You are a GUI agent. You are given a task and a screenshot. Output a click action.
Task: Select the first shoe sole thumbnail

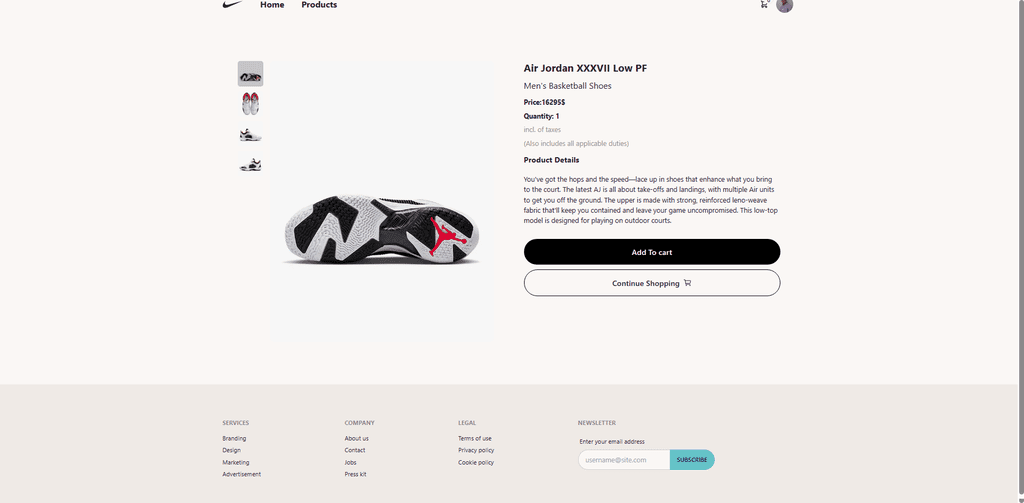pos(250,74)
